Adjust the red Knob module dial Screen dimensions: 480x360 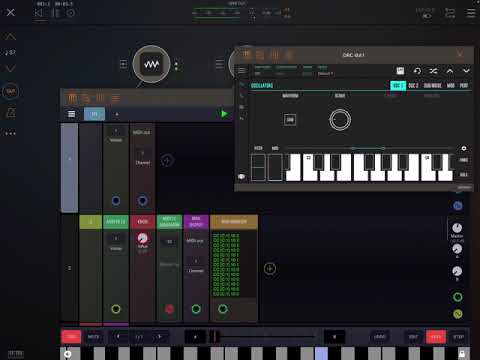click(x=143, y=238)
